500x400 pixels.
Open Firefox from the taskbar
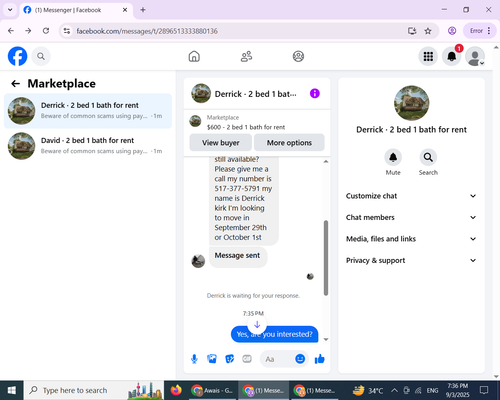pos(176,390)
